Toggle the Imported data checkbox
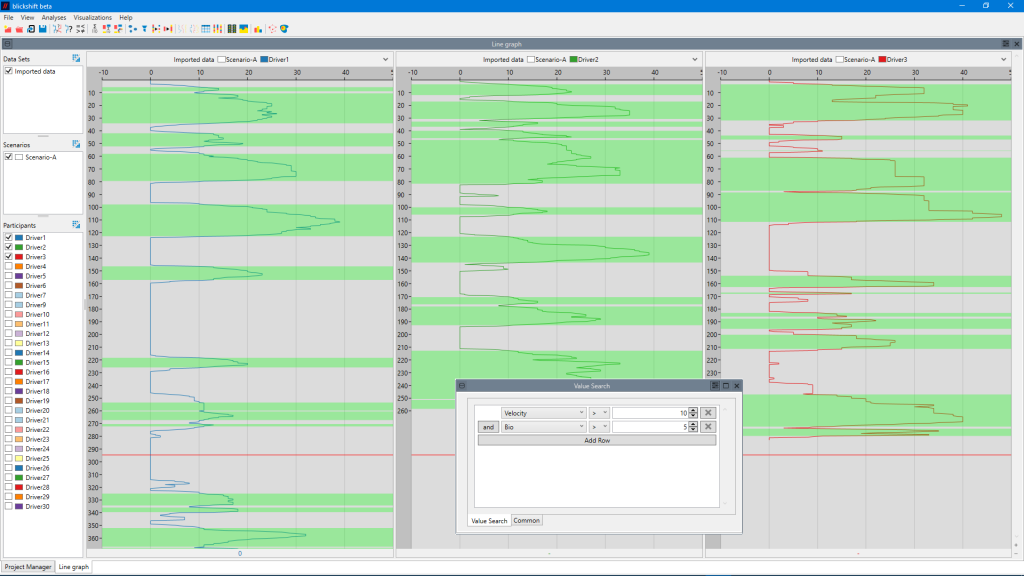The image size is (1024, 576). tap(9, 72)
